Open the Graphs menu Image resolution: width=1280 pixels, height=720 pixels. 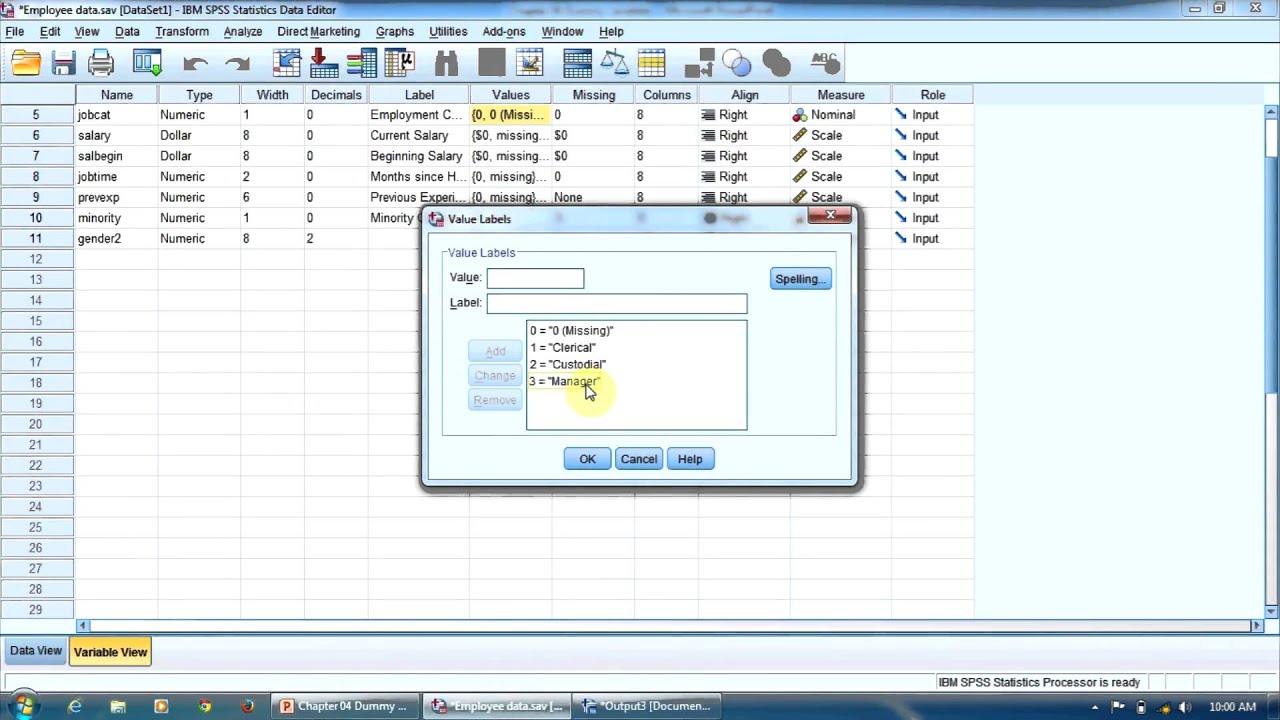tap(395, 32)
